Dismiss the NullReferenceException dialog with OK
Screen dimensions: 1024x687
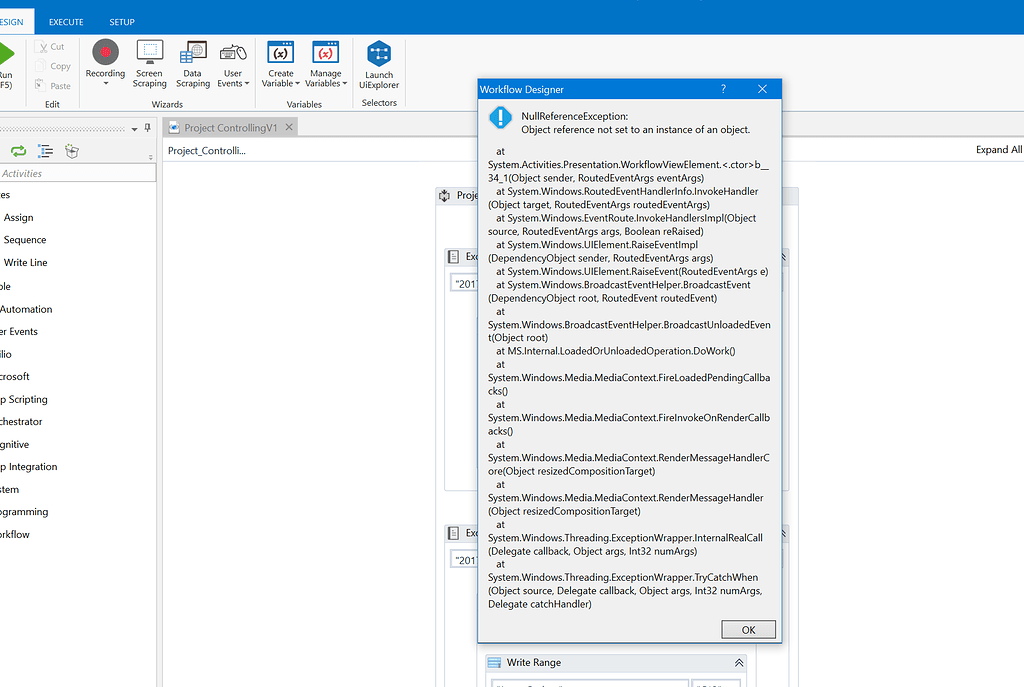(x=748, y=629)
